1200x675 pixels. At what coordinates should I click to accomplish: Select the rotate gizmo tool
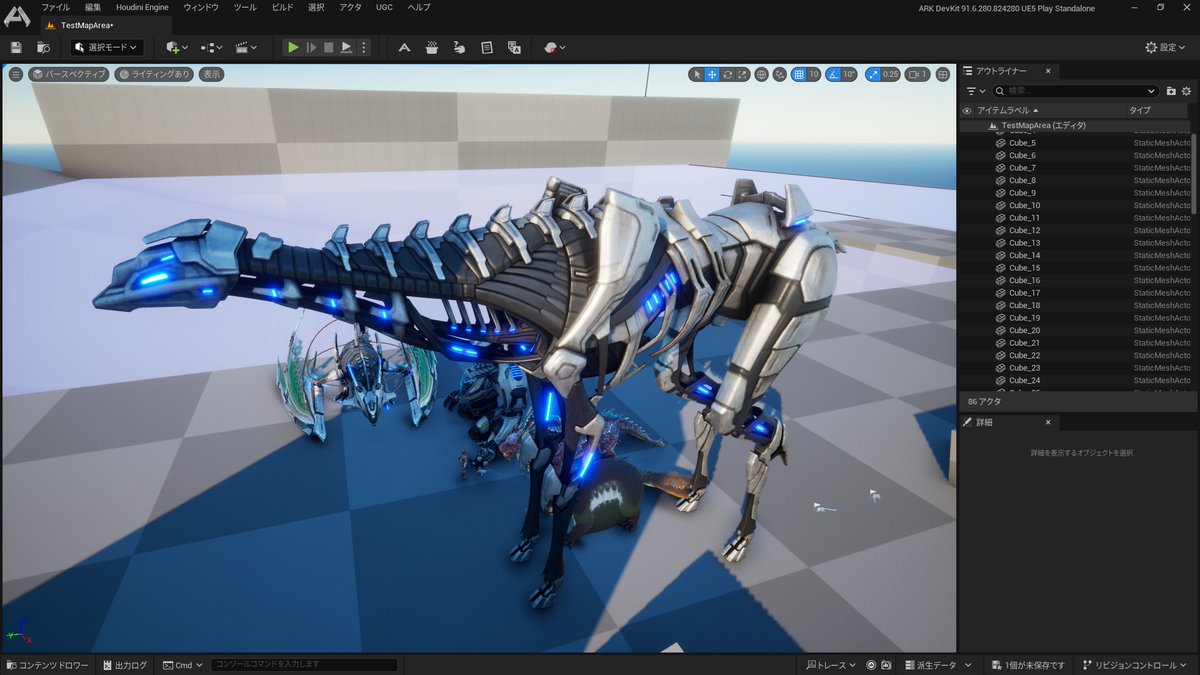727,74
